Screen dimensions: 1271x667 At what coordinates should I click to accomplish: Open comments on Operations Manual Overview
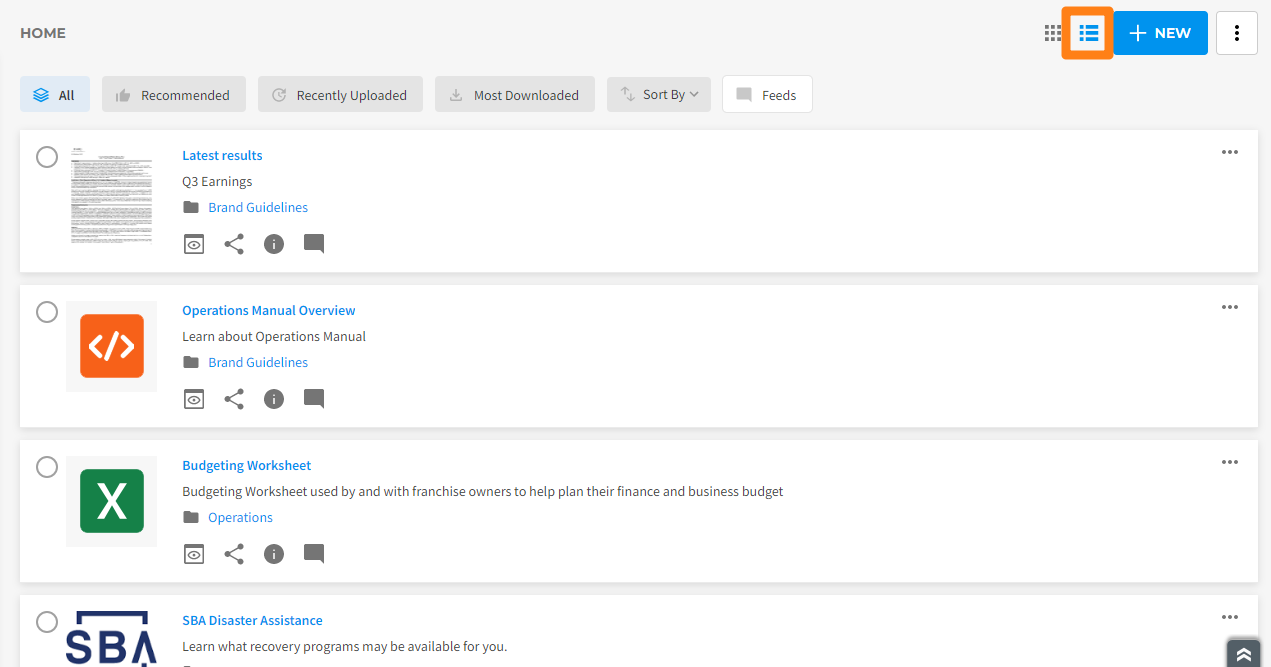pyautogui.click(x=314, y=399)
